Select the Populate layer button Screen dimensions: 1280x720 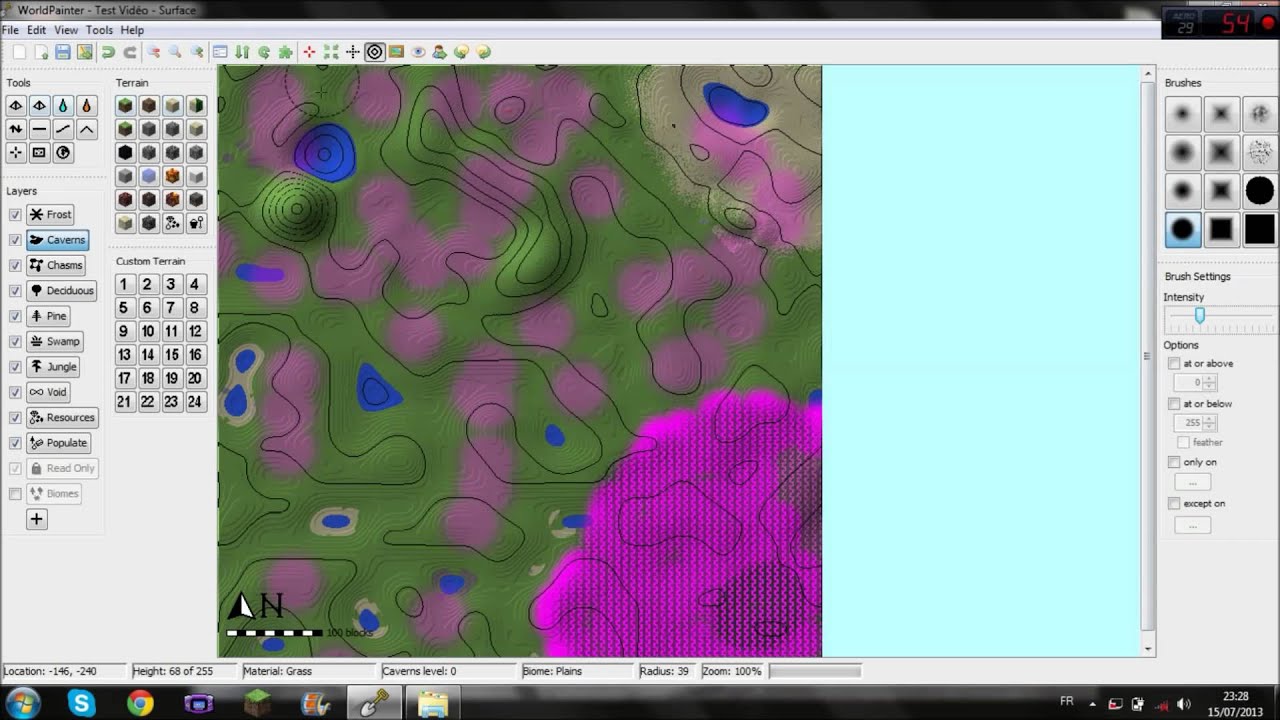[59, 443]
